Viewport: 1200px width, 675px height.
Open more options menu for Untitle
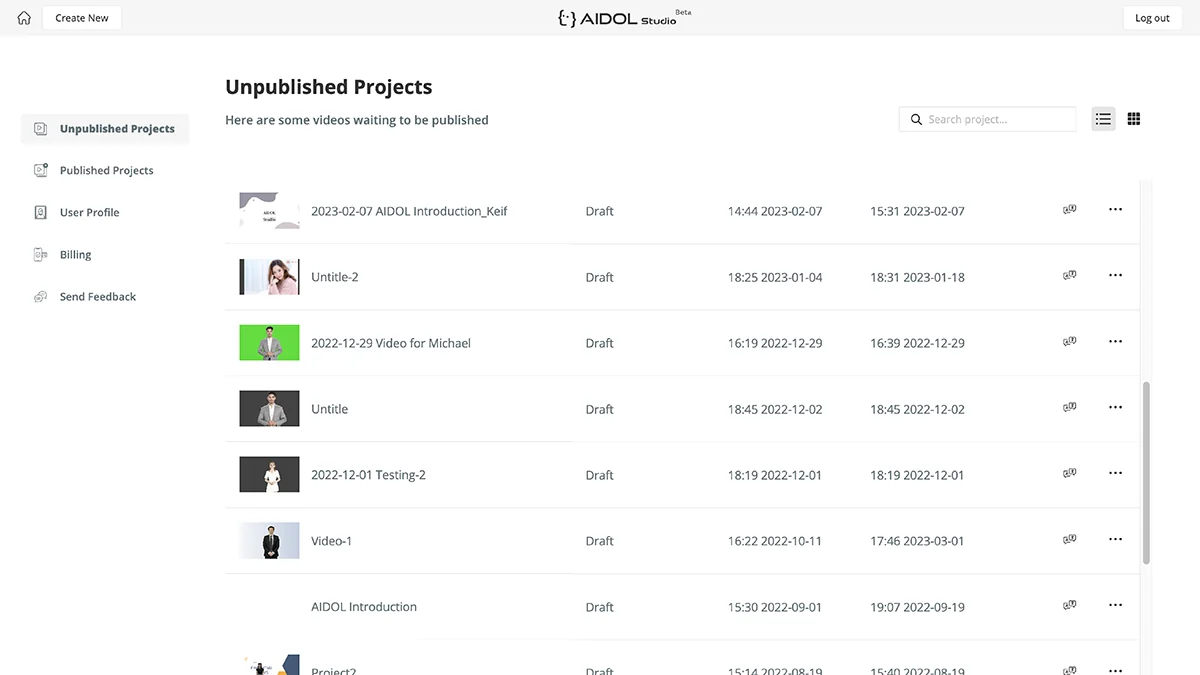(x=1115, y=408)
